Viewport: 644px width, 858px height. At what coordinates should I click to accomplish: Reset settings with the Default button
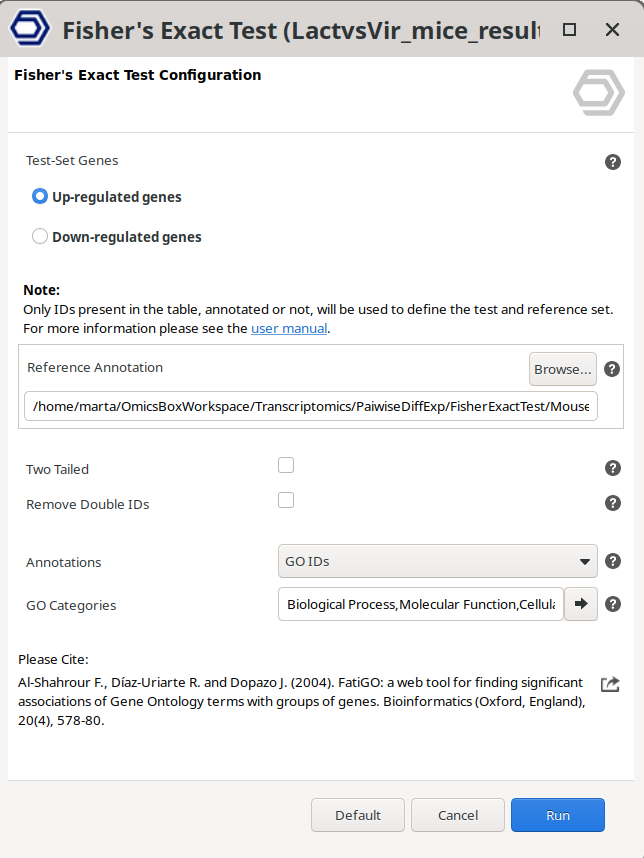click(x=358, y=815)
